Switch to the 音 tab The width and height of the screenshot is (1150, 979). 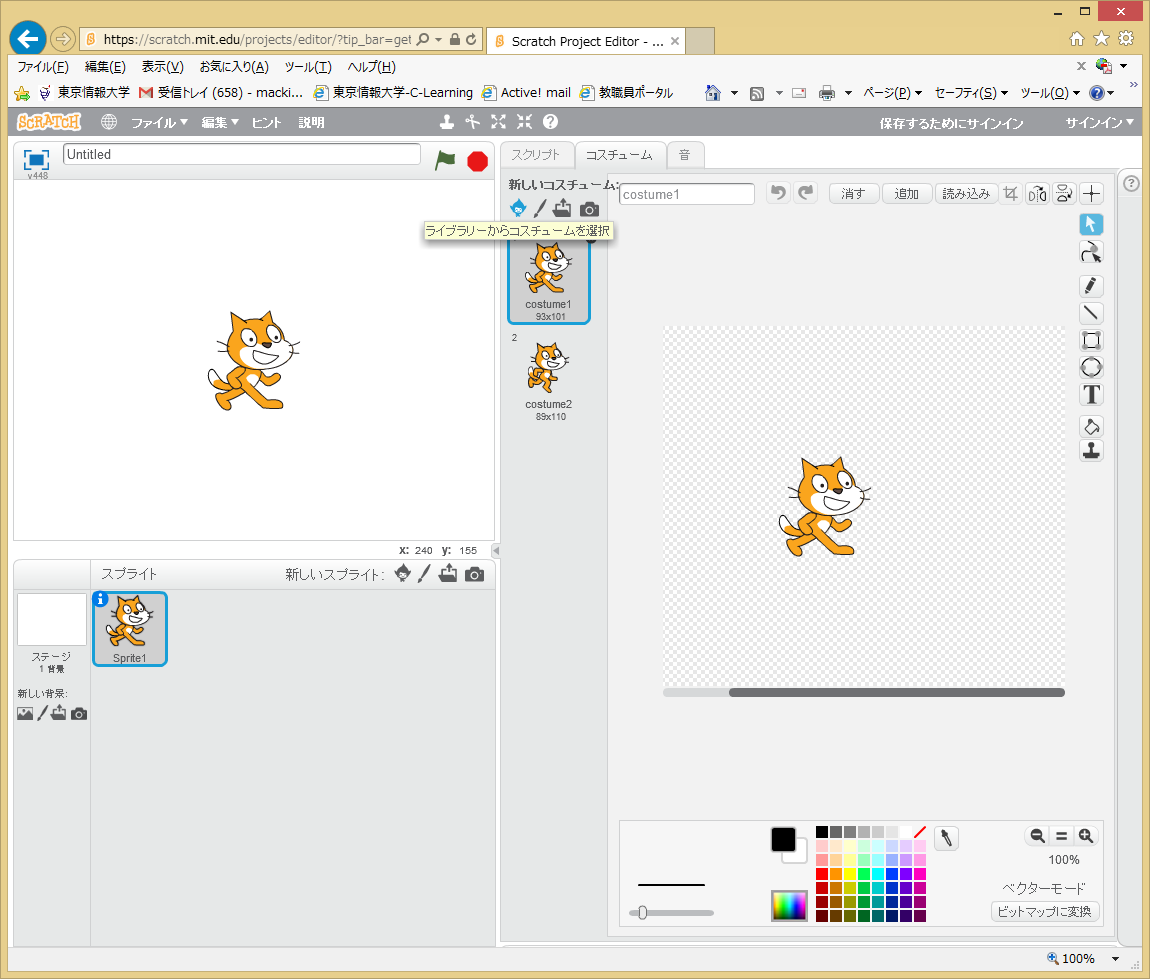pos(684,155)
